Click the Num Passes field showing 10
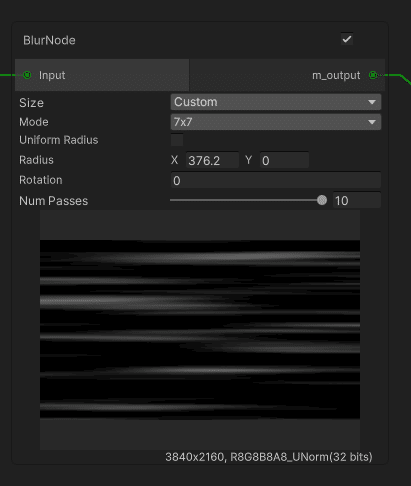The height and width of the screenshot is (486, 411). click(x=357, y=200)
